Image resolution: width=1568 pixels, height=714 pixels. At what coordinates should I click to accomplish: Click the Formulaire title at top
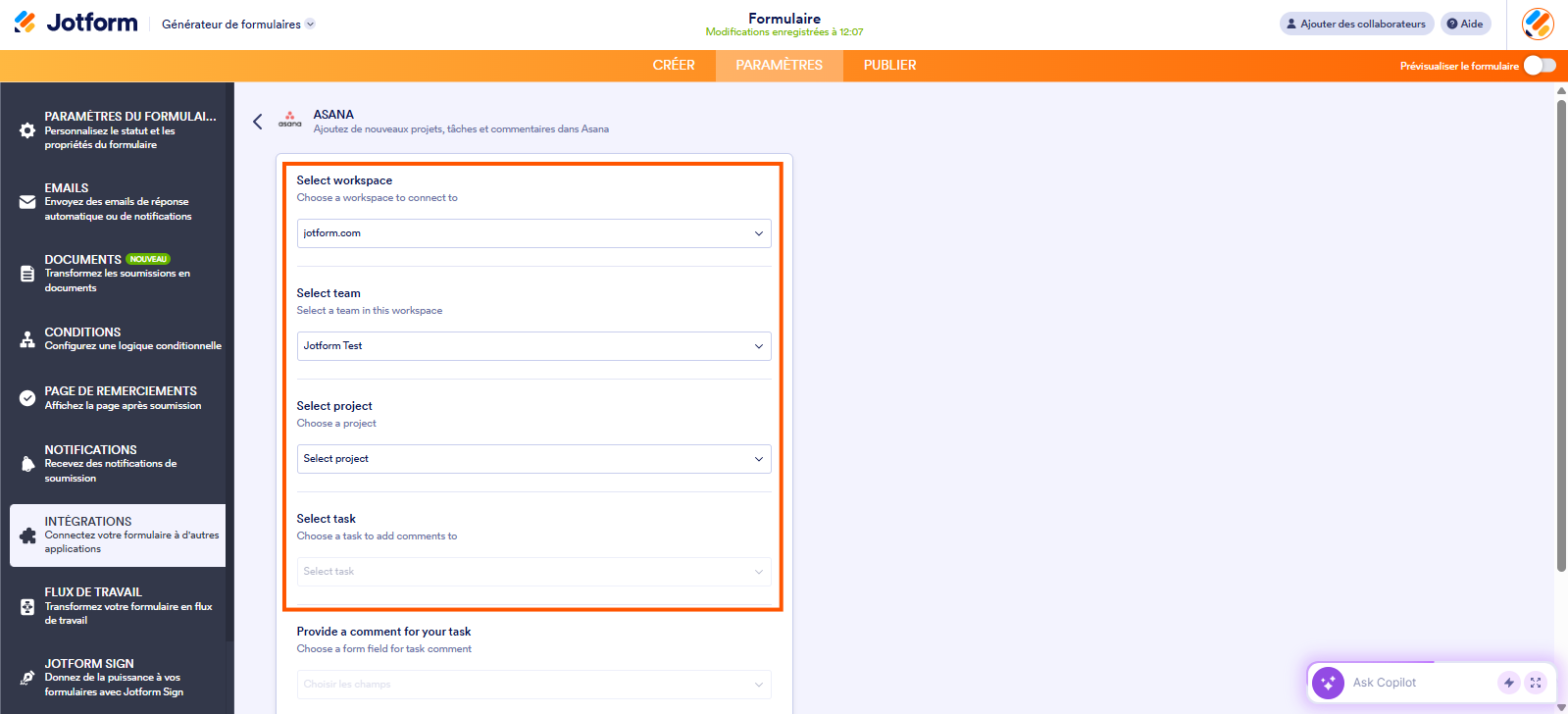784,19
